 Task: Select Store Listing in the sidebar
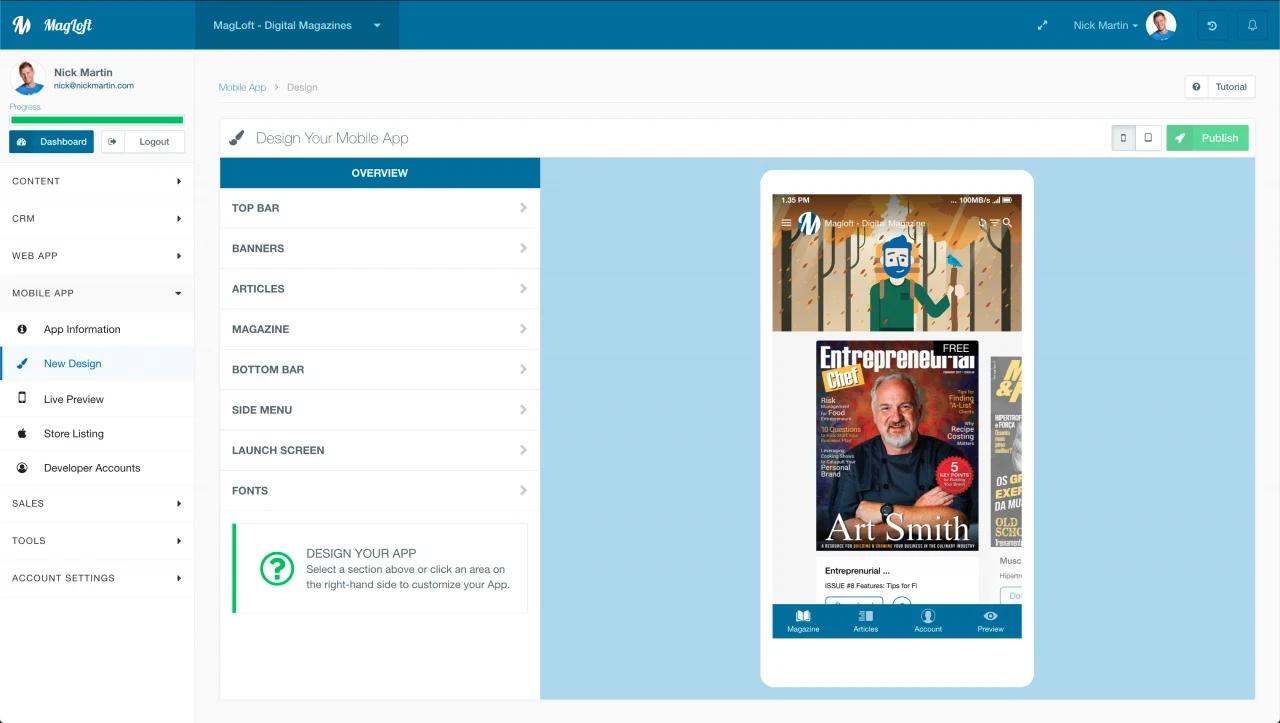tap(74, 433)
